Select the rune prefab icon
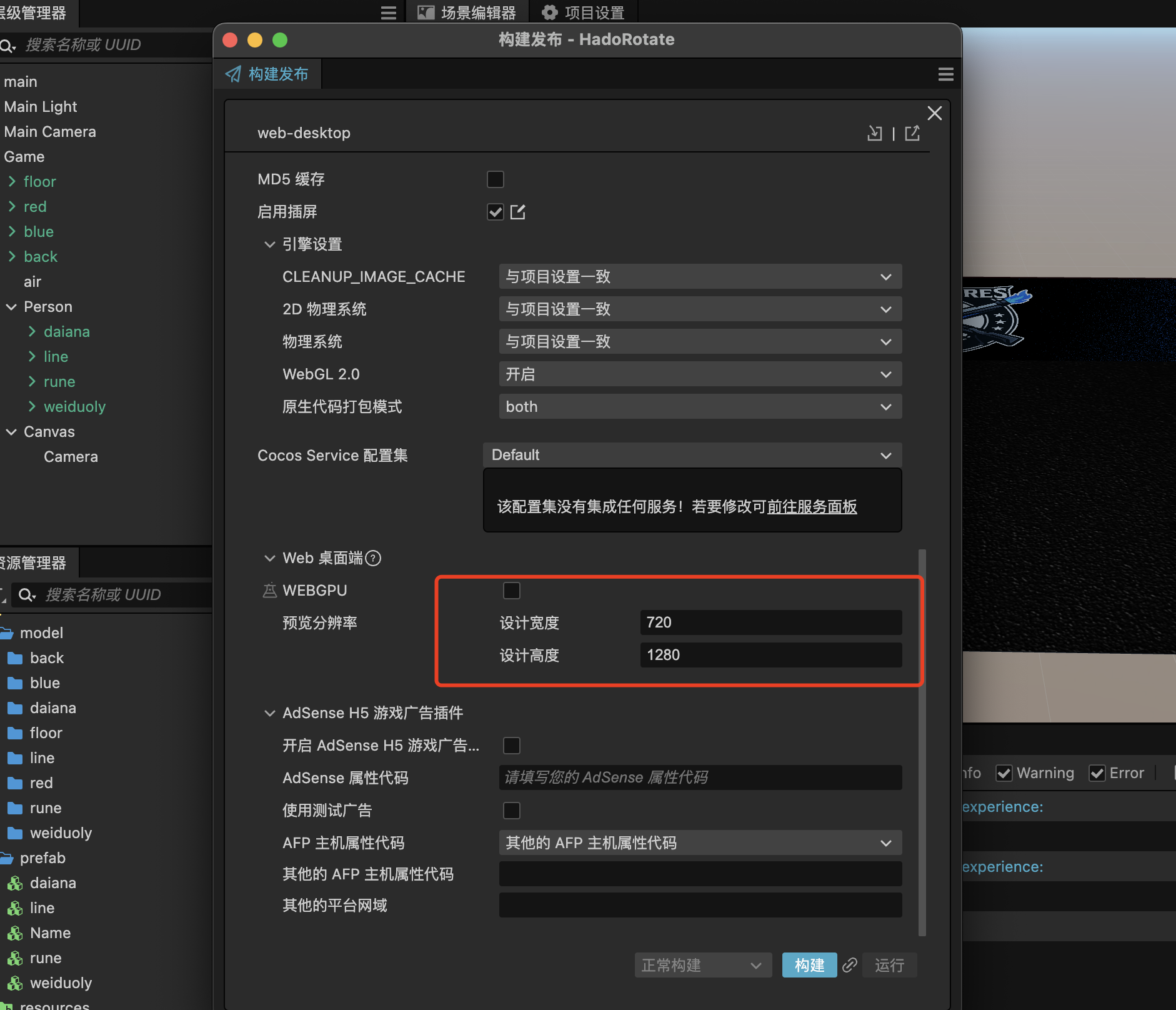 click(x=15, y=958)
